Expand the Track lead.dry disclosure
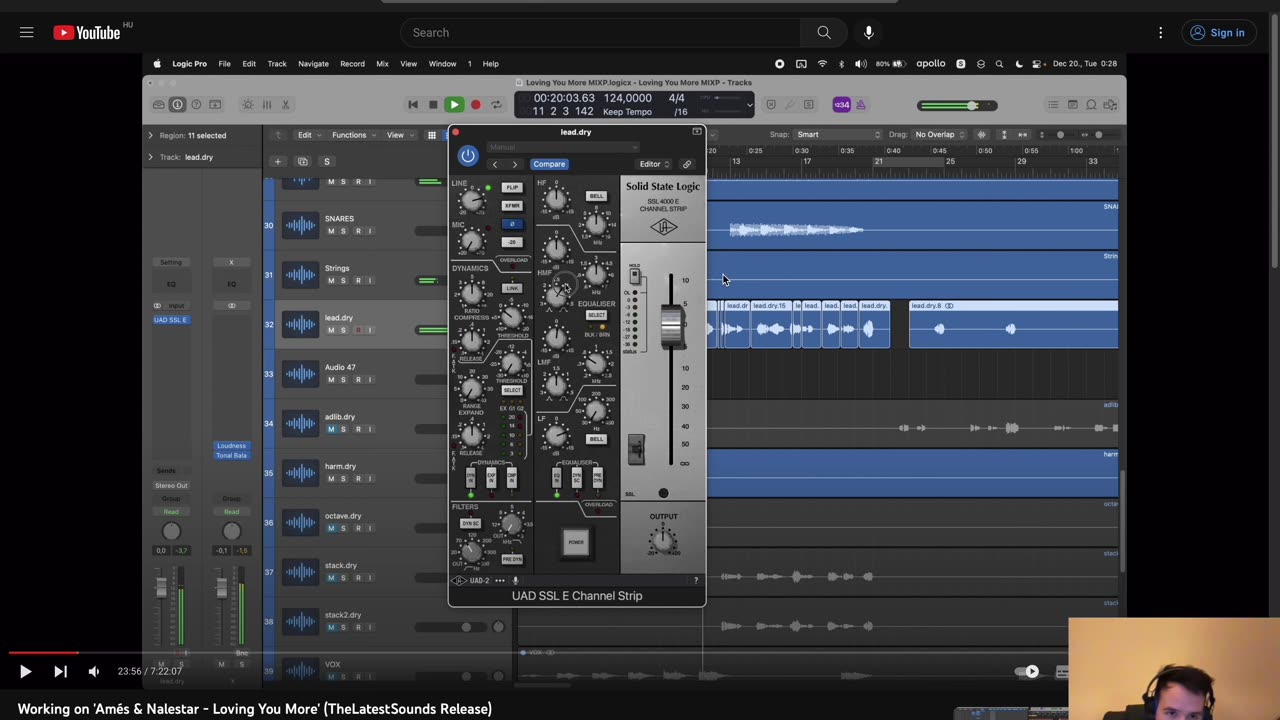The image size is (1280, 720). tap(151, 157)
